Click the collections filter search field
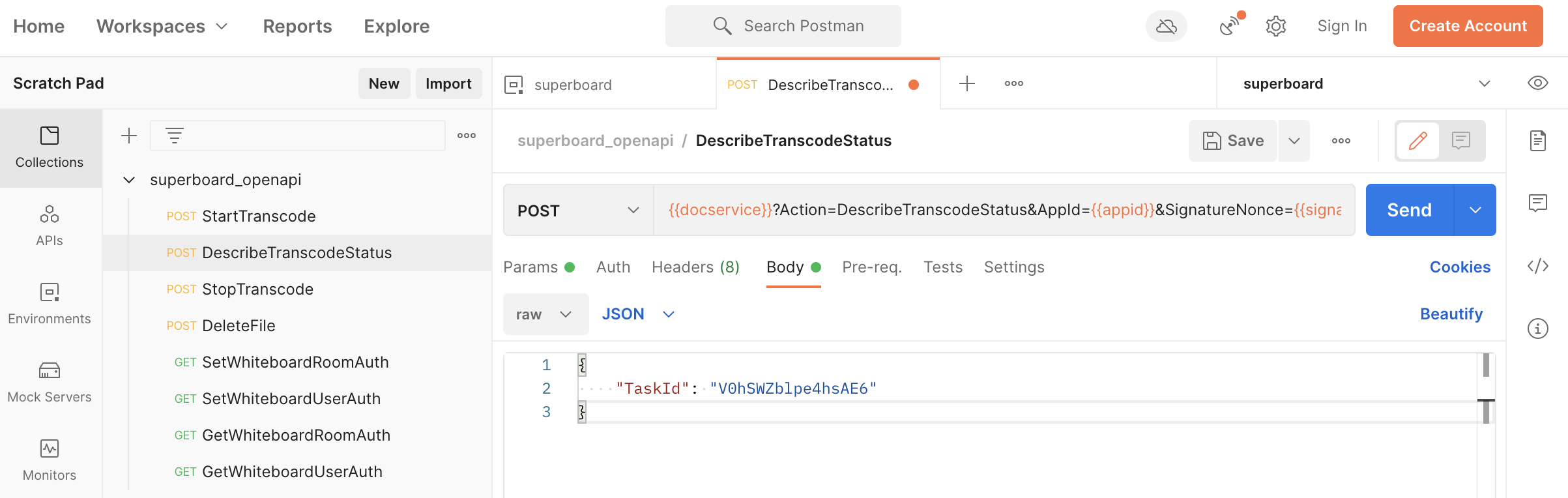The height and width of the screenshot is (498, 1568). pyautogui.click(x=298, y=136)
